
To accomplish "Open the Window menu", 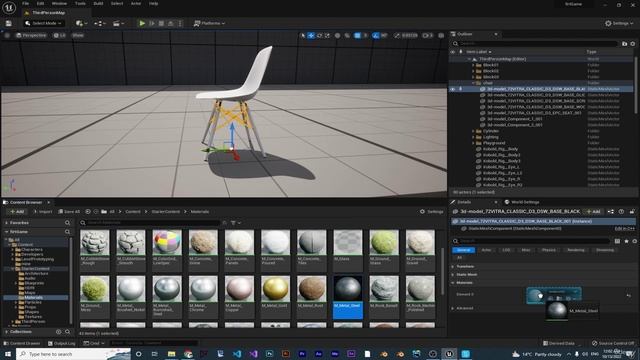I will (59, 4).
